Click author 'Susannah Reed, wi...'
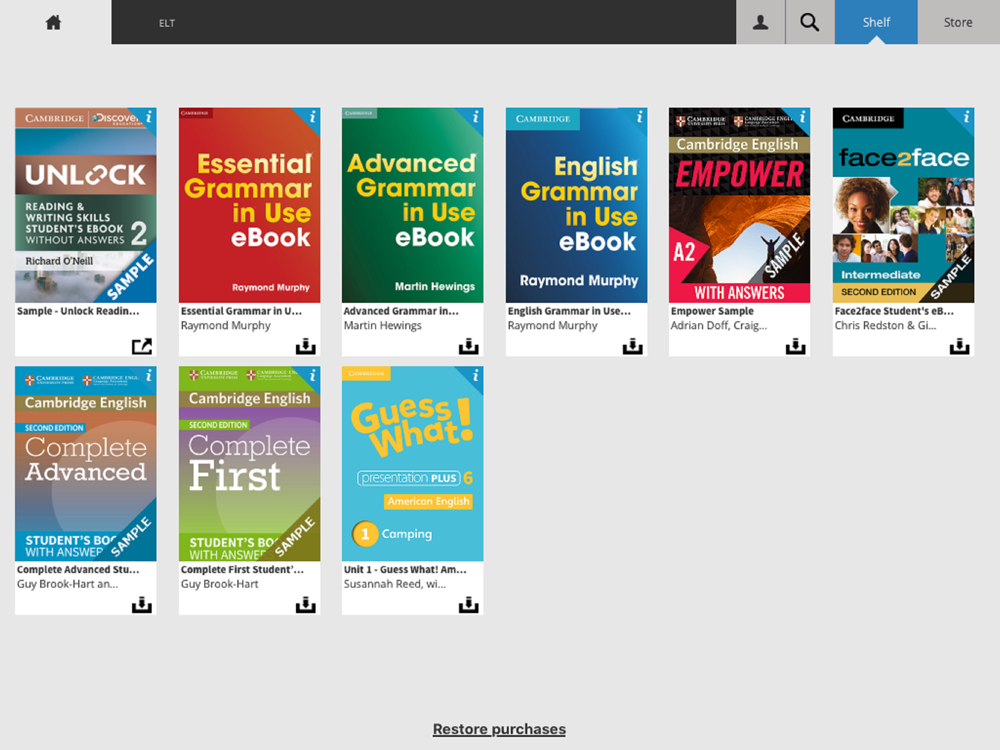This screenshot has width=1000, height=750. 395,584
